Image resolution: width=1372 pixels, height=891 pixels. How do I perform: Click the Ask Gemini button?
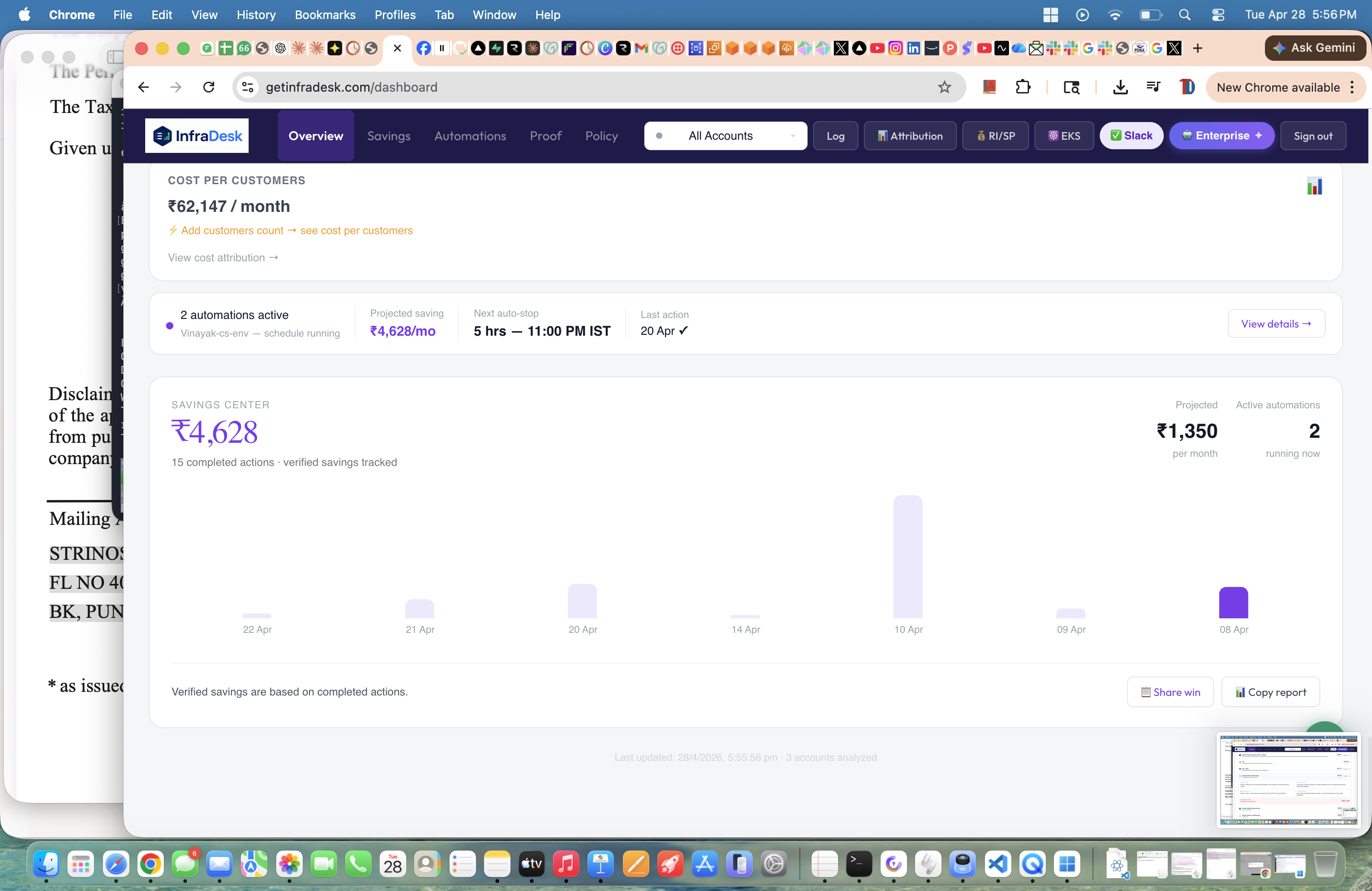(x=1315, y=48)
